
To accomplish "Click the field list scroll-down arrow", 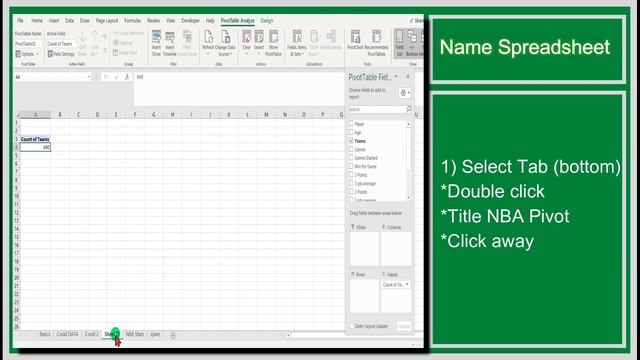I will 409,198.
